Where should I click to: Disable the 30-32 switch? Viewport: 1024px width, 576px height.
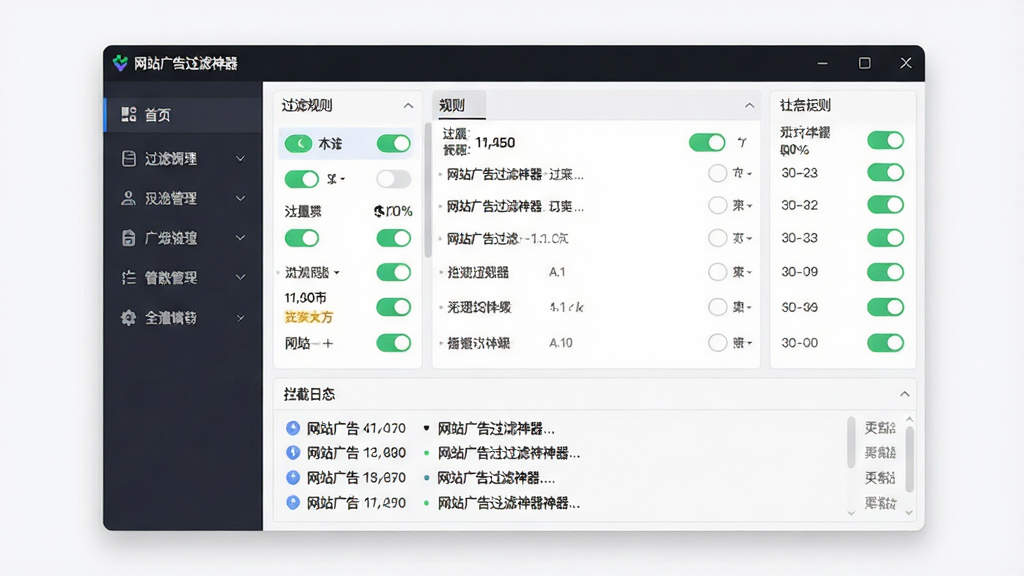coord(886,204)
